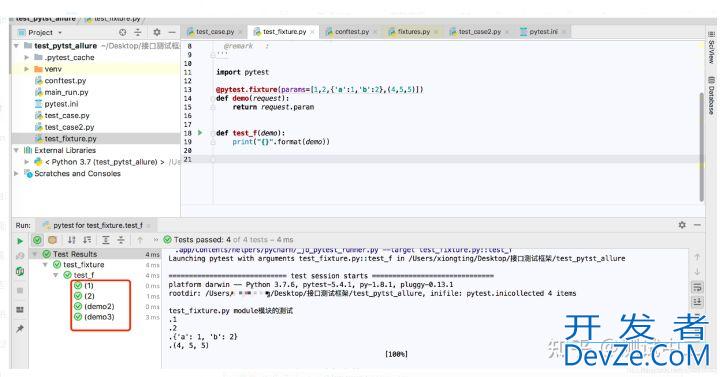
Task: Click the scroll to end console icon
Action: point(697,302)
